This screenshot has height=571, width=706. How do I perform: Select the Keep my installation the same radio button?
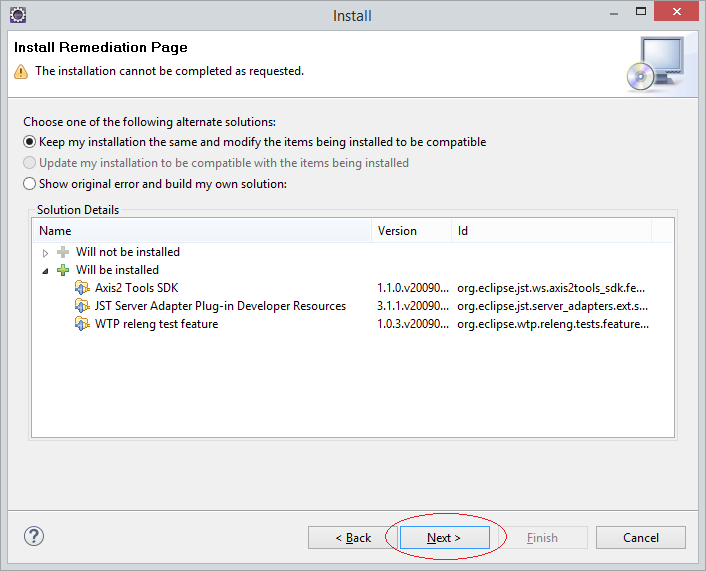[x=29, y=142]
